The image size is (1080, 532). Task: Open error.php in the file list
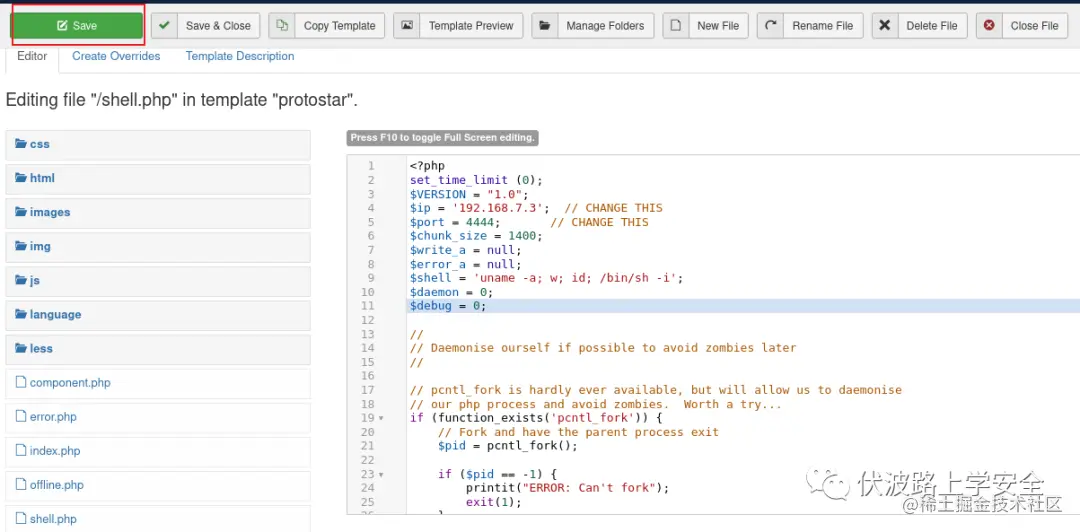coord(158,417)
